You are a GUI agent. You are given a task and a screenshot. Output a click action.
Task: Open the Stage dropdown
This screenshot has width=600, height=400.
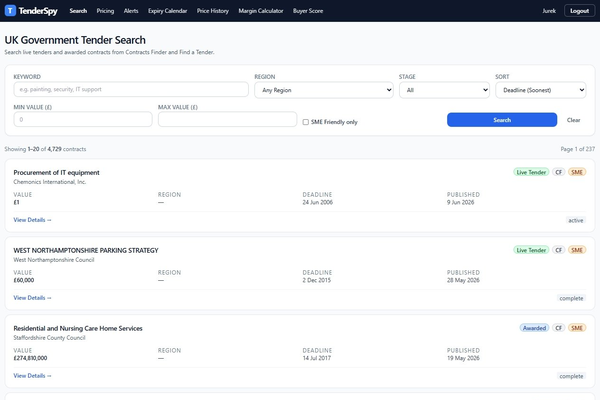(x=444, y=90)
